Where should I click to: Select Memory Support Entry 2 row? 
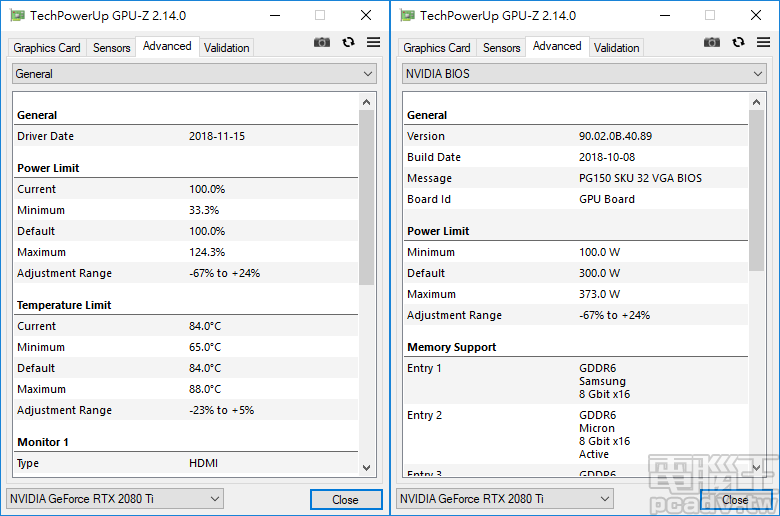coord(576,434)
